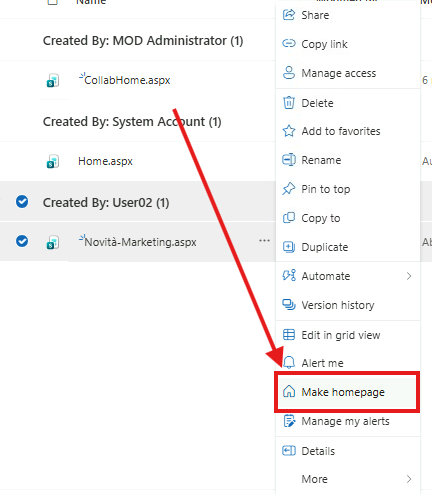This screenshot has height=494, width=432.
Task: Open Details from the context menu
Action: pyautogui.click(x=348, y=451)
